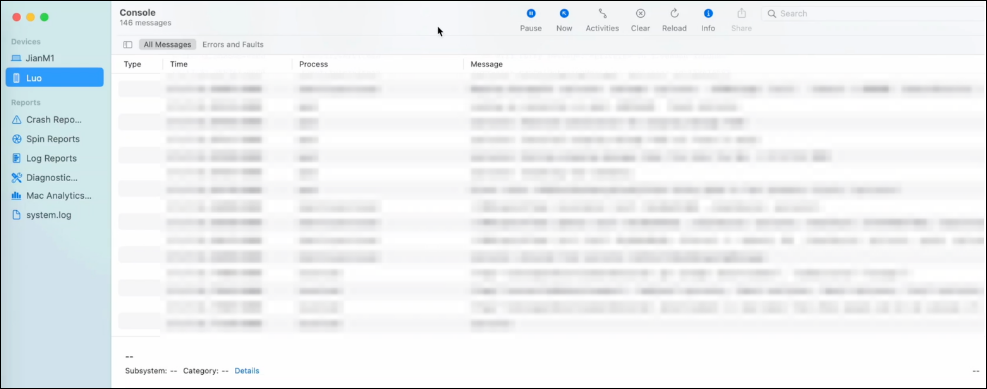Clear all console messages
The image size is (987, 389).
(x=640, y=20)
